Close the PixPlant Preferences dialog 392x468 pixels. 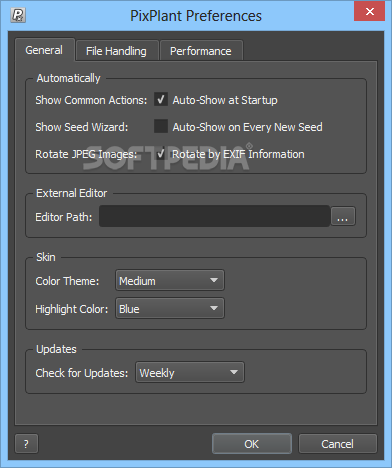(x=369, y=12)
